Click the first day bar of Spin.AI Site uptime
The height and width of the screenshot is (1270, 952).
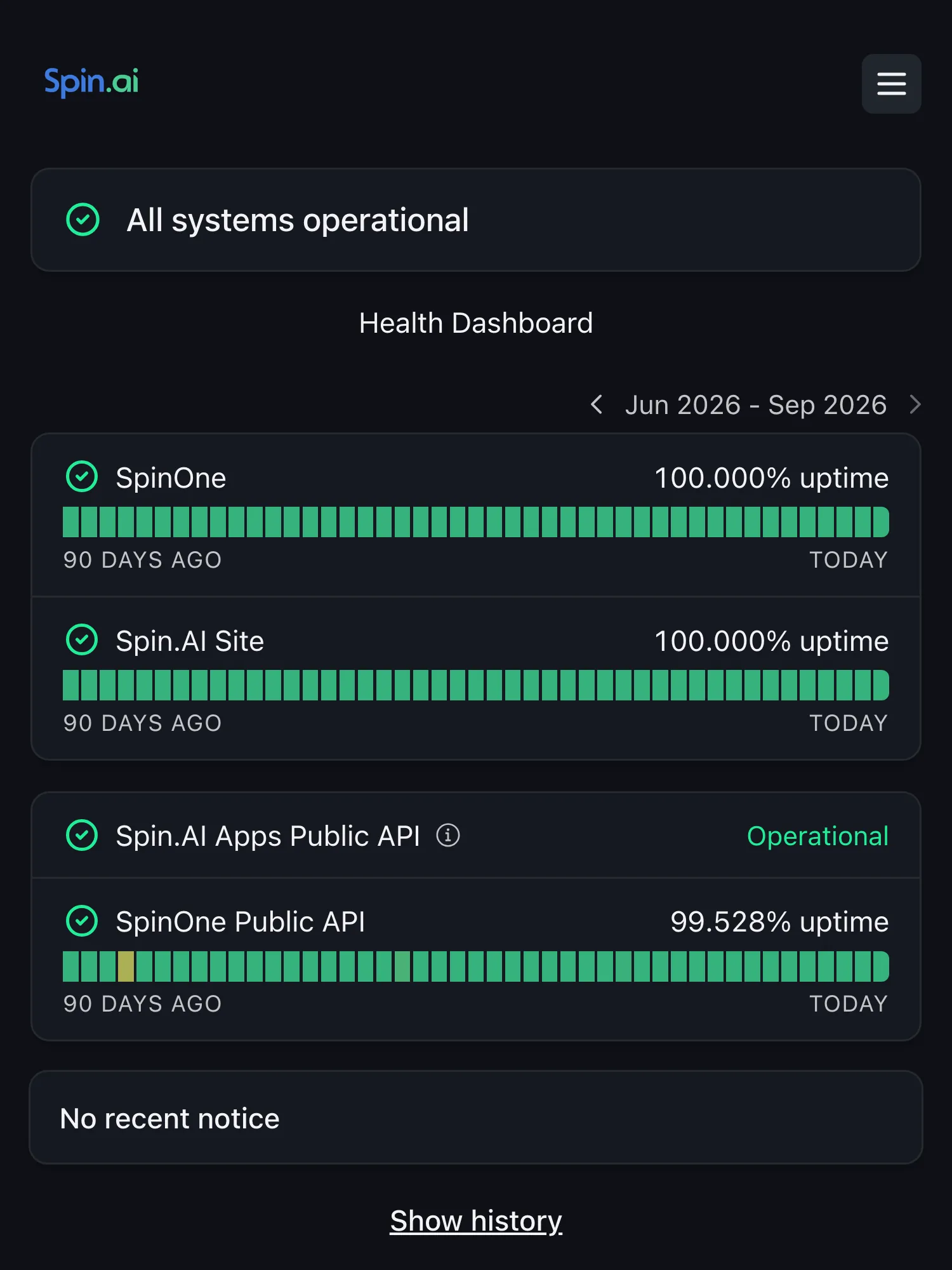[x=70, y=685]
